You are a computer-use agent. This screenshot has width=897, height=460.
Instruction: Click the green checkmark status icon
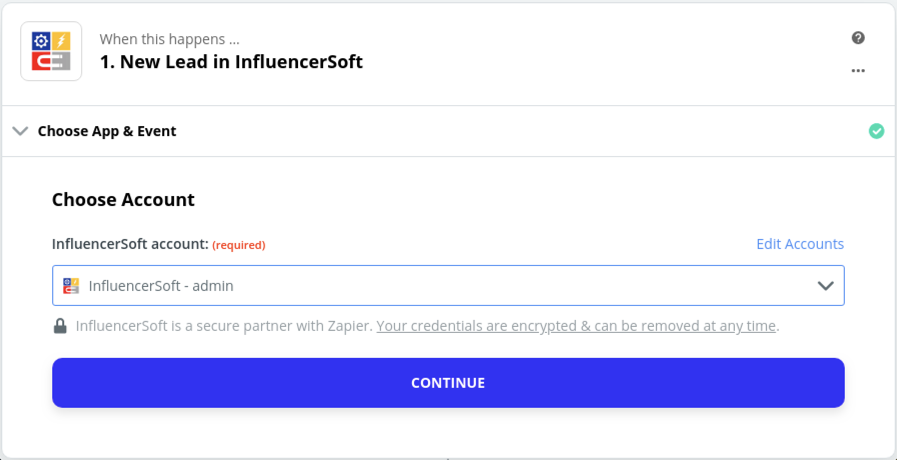click(876, 131)
